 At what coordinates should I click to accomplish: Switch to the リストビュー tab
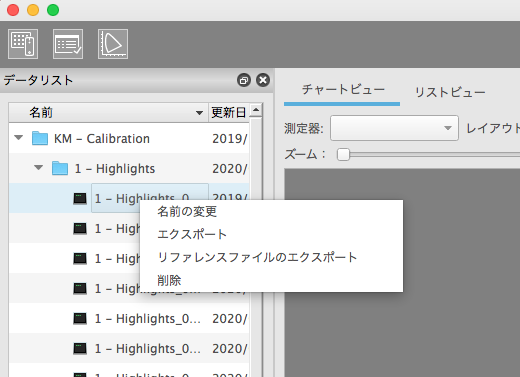click(450, 92)
